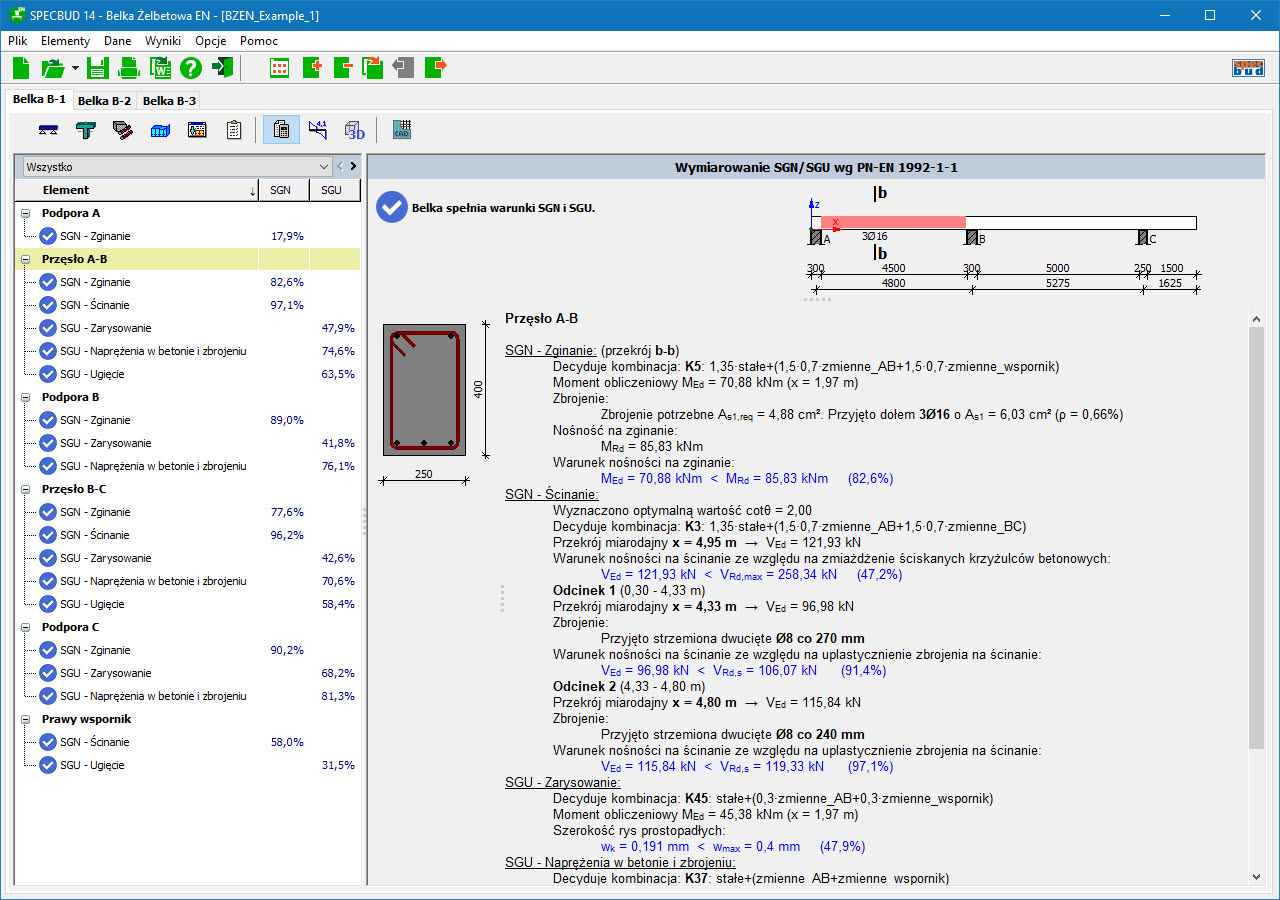Collapse the Przęsło B-C tree group
Viewport: 1280px width, 900px height.
click(x=24, y=489)
